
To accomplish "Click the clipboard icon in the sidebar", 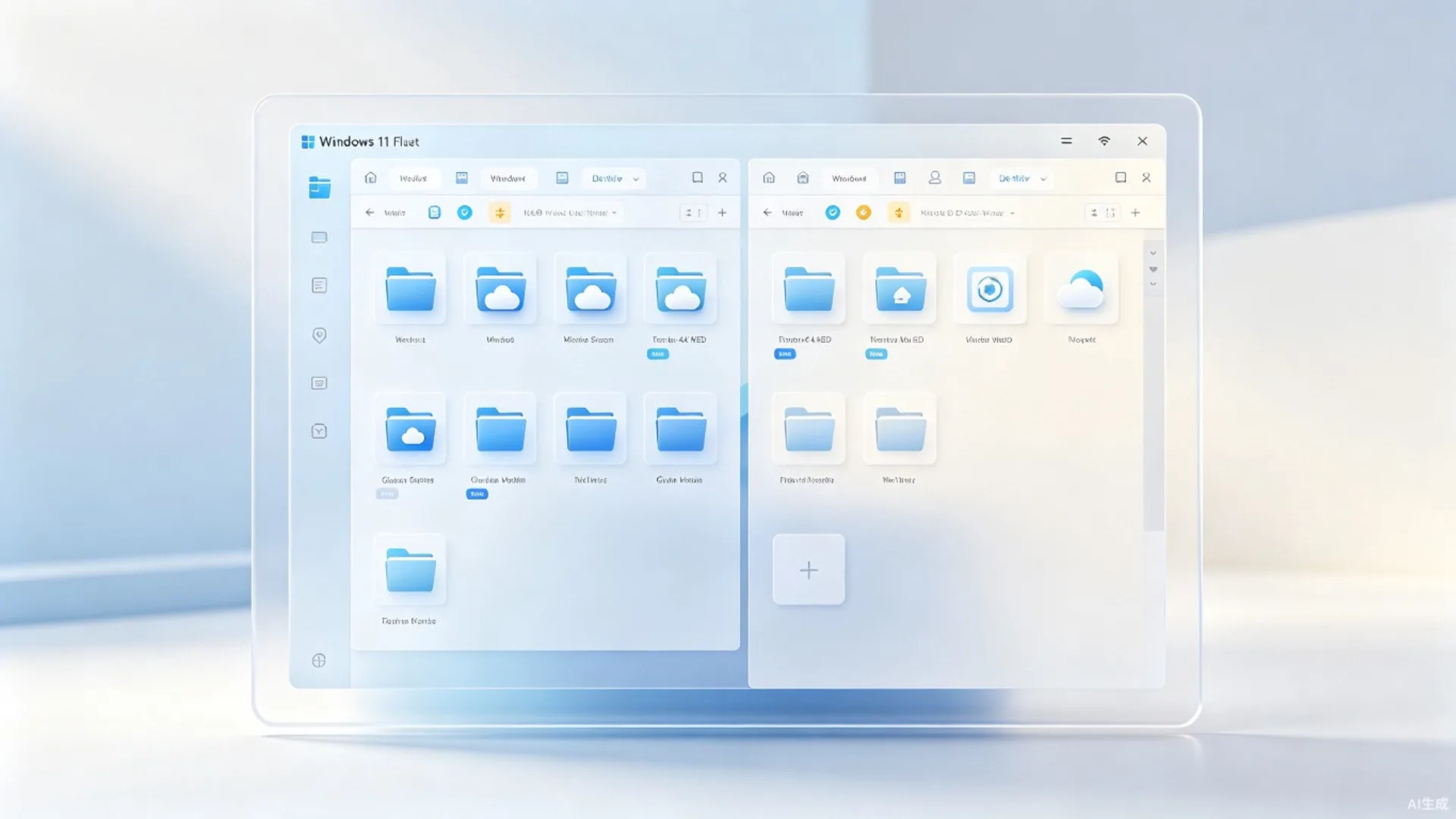I will point(319,431).
